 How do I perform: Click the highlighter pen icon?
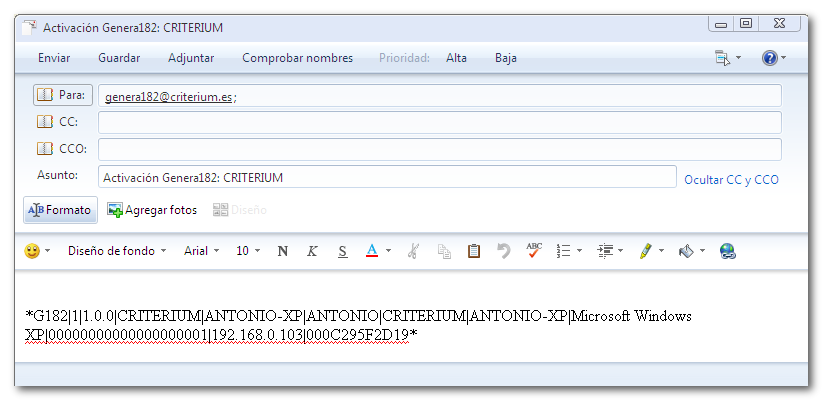pyautogui.click(x=645, y=251)
